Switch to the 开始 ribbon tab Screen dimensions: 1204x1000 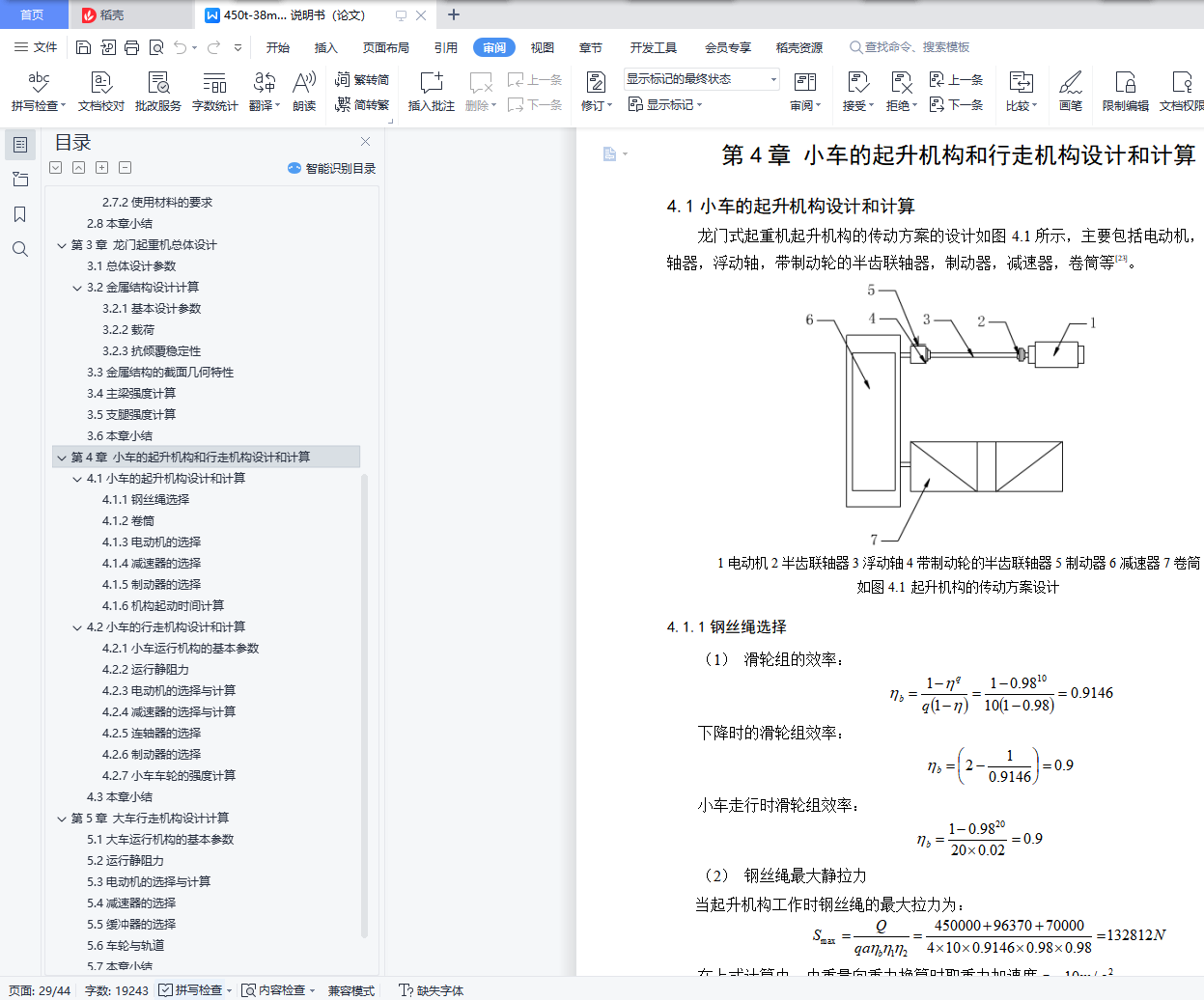(278, 47)
